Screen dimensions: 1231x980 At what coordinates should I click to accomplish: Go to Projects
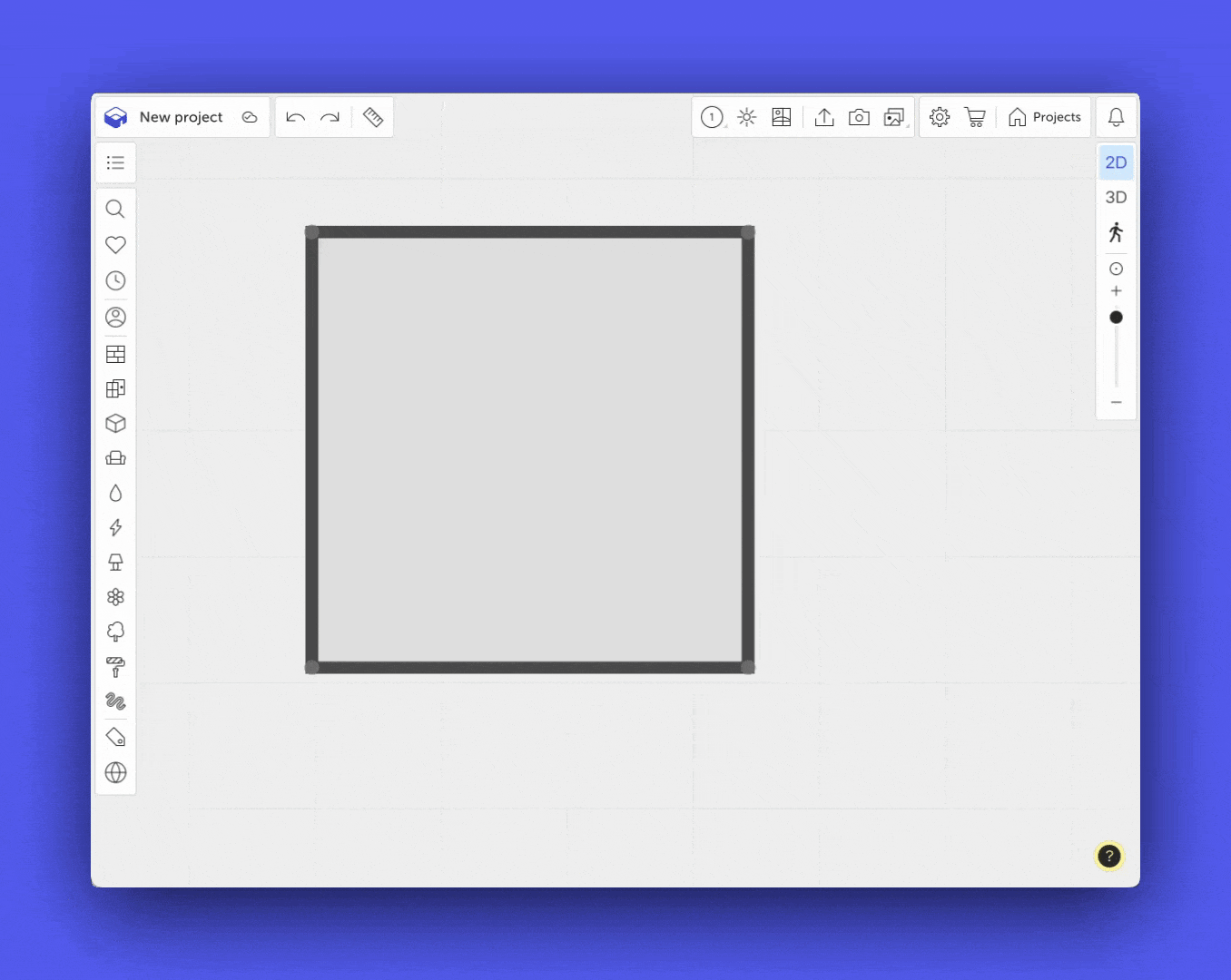1045,117
